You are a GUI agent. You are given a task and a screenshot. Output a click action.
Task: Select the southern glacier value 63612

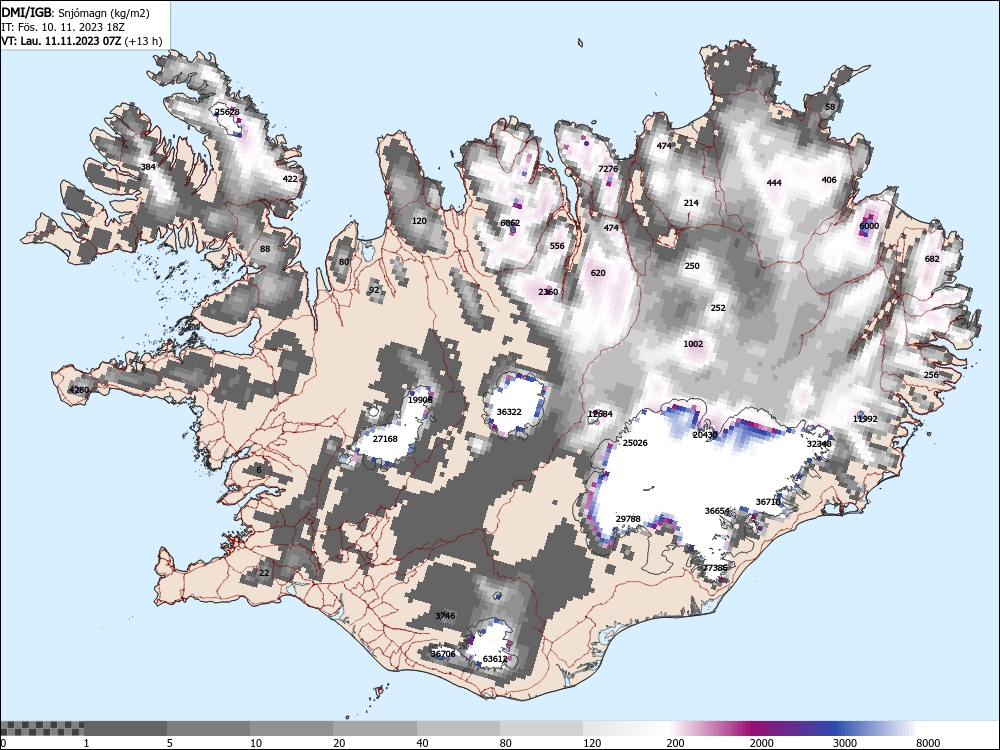(x=495, y=659)
